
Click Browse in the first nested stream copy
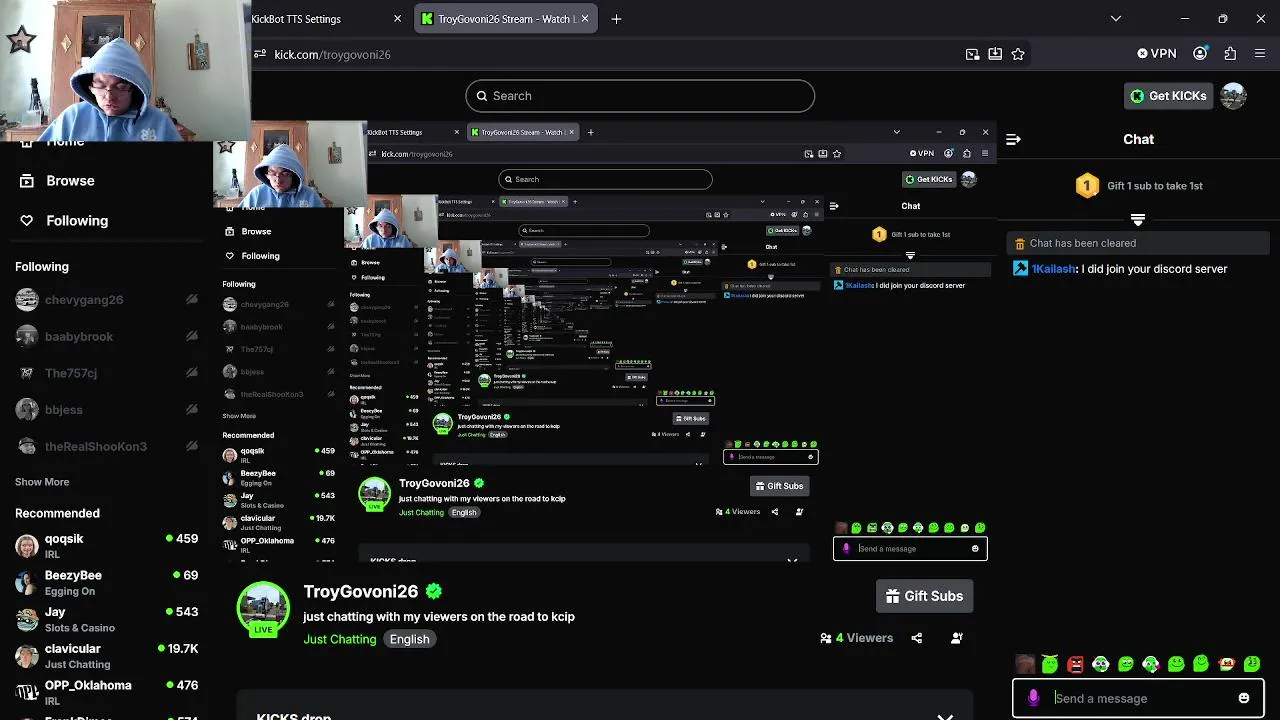point(256,231)
